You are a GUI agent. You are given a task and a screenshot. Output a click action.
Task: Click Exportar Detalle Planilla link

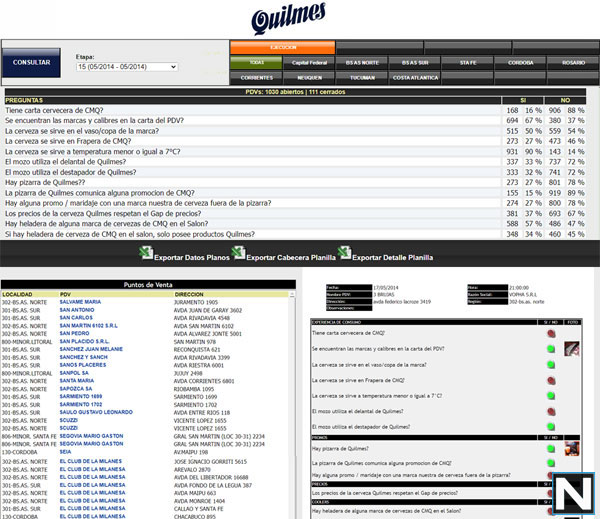pos(393,258)
